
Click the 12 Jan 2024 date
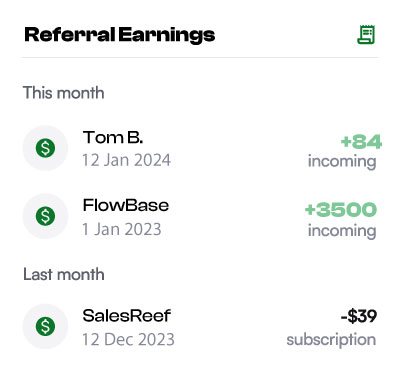click(126, 160)
